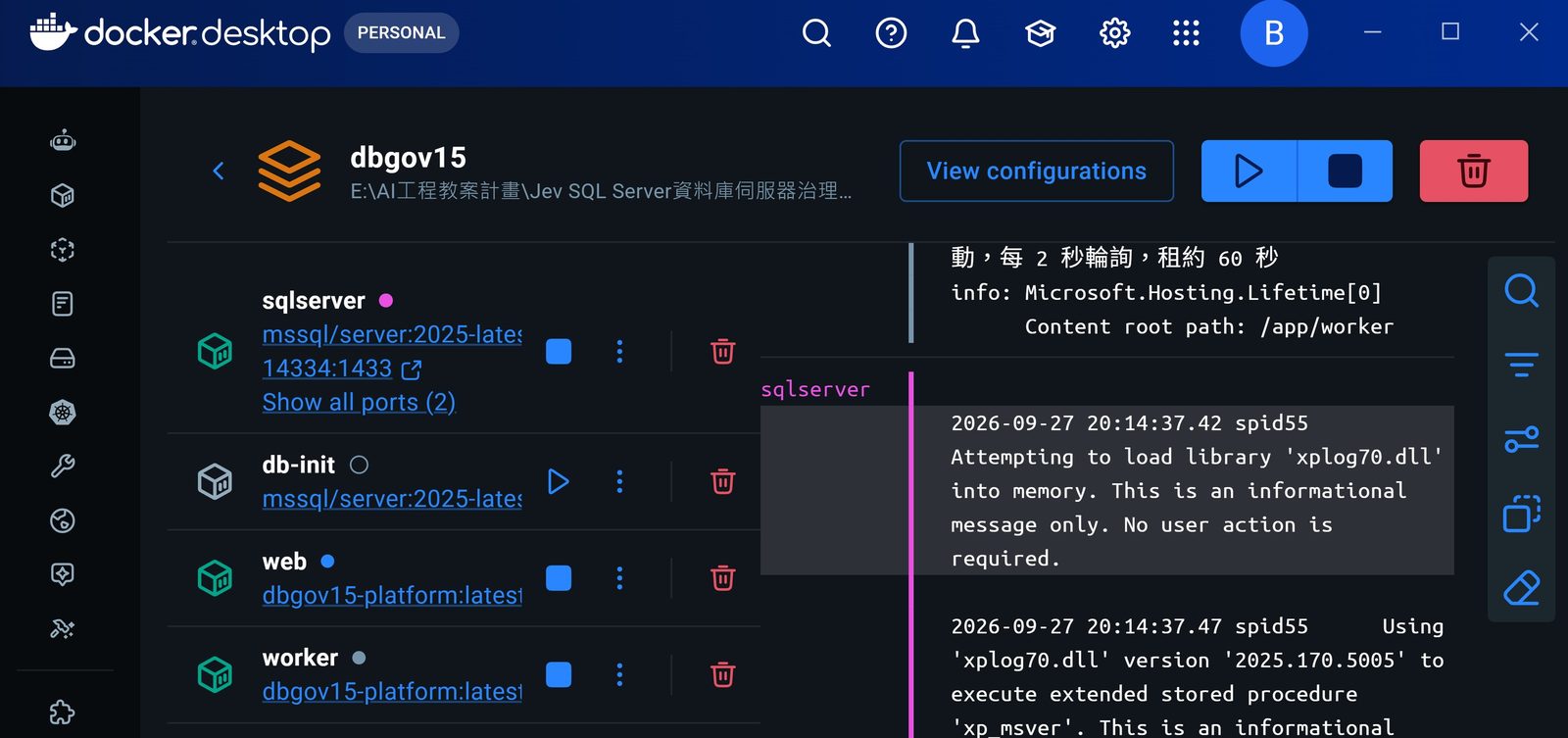Click View configurations button
The image size is (1568, 738).
pos(1037,172)
